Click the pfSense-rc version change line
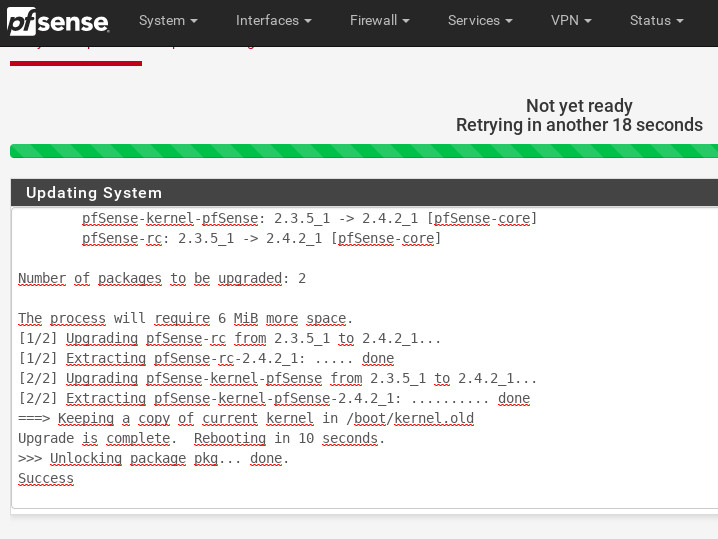 pyautogui.click(x=261, y=239)
